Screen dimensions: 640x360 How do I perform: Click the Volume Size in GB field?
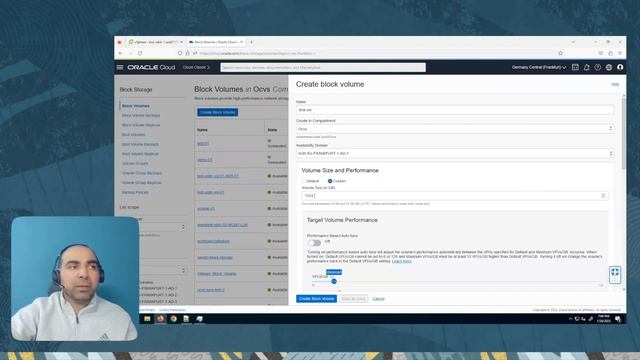(x=455, y=196)
